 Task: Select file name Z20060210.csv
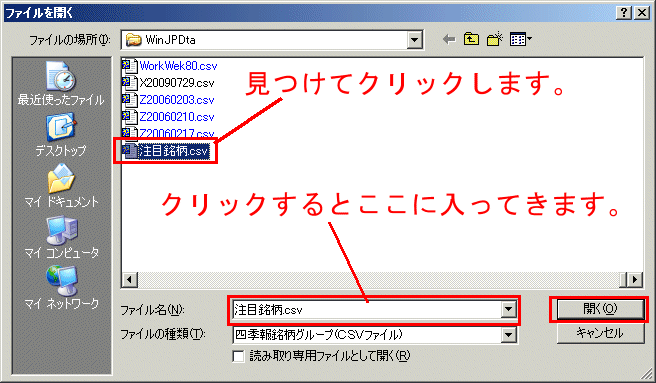[x=177, y=117]
